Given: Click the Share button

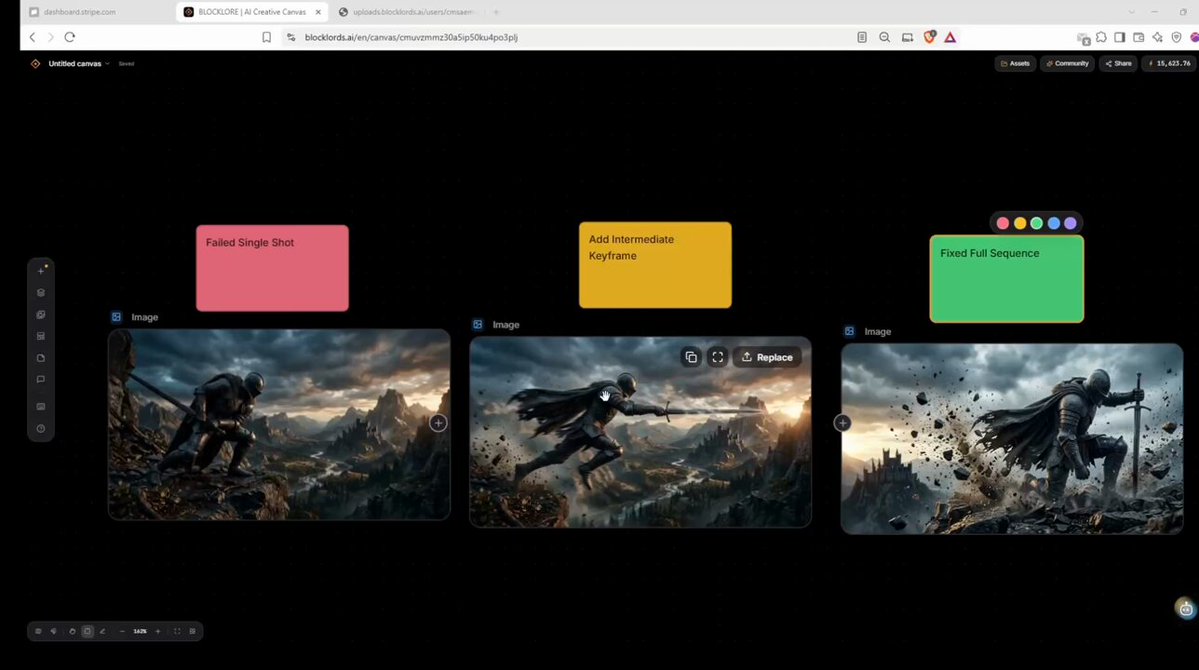Looking at the screenshot, I should click(x=1119, y=63).
